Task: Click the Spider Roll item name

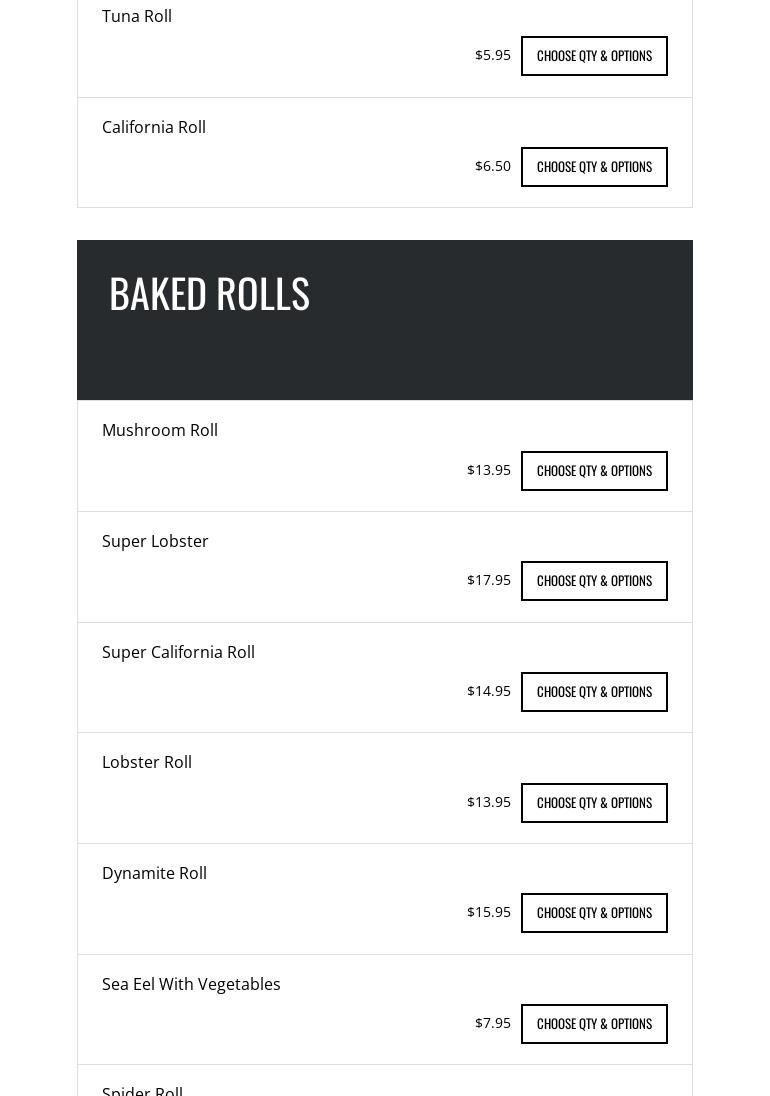Action: coord(142,1090)
